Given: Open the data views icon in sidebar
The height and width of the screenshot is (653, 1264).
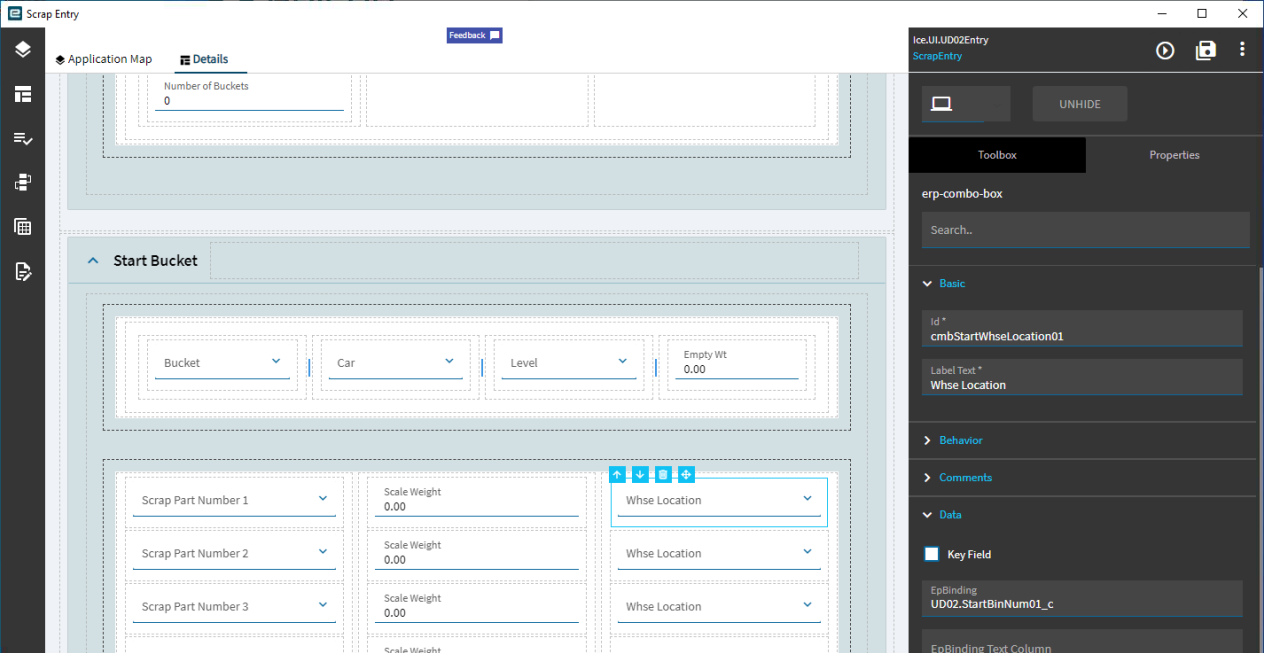Looking at the screenshot, I should (22, 182).
